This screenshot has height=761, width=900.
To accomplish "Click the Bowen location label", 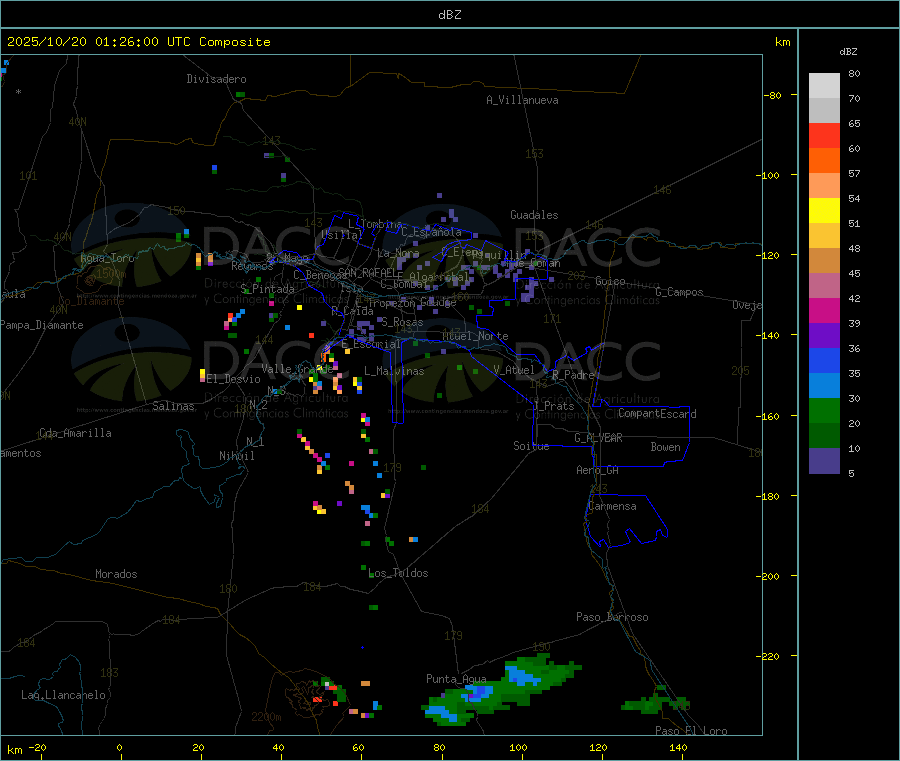I will click(665, 447).
